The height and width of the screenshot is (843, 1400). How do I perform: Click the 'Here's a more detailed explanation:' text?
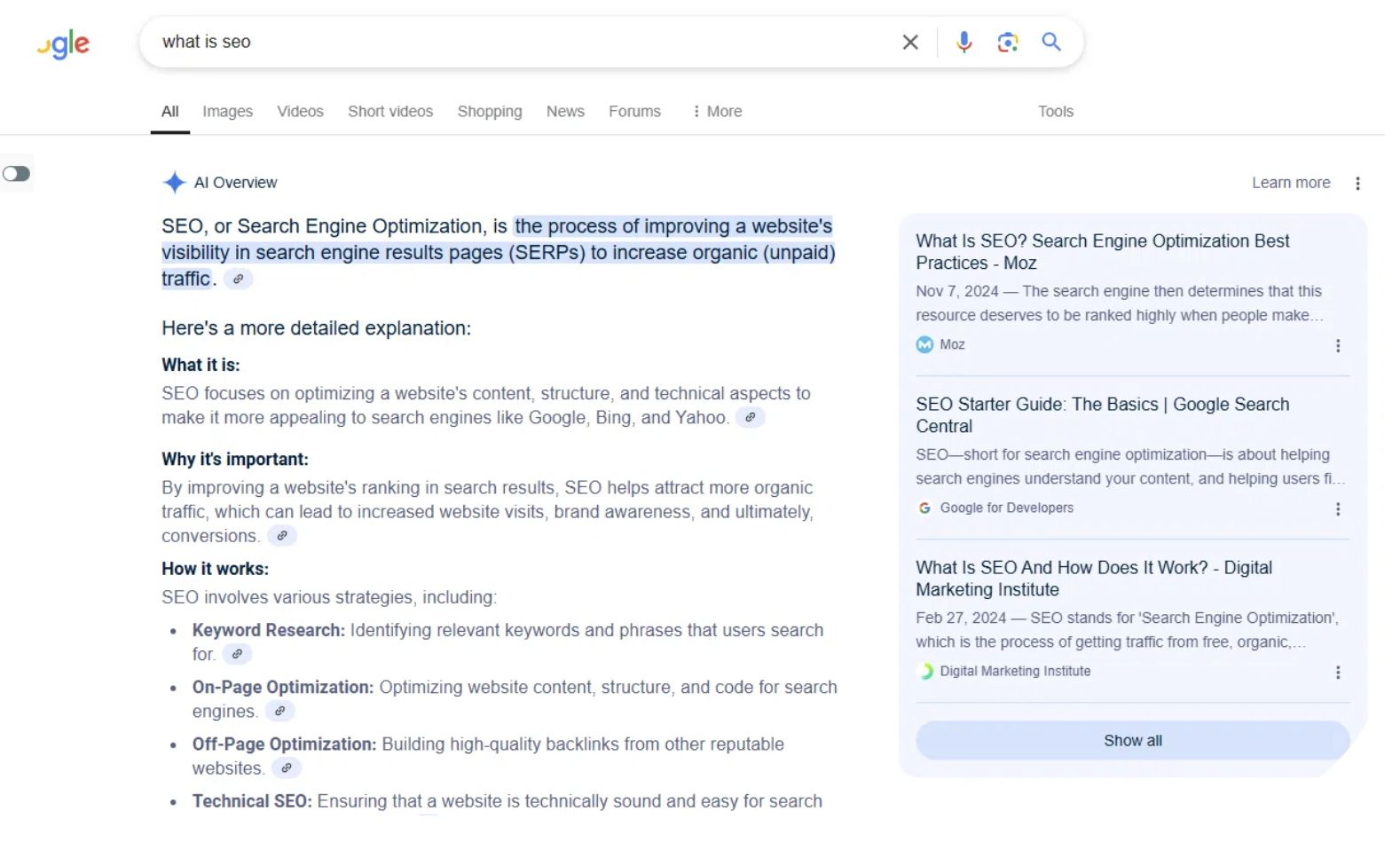[316, 327]
